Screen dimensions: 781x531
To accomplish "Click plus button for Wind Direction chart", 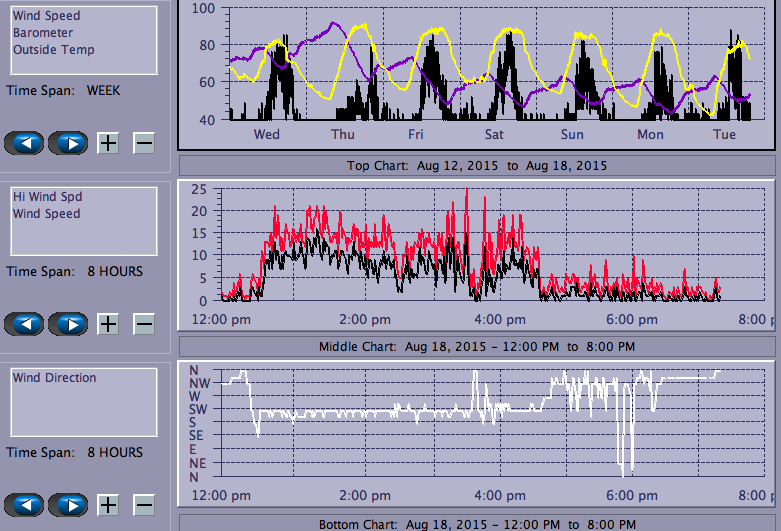I will (108, 505).
